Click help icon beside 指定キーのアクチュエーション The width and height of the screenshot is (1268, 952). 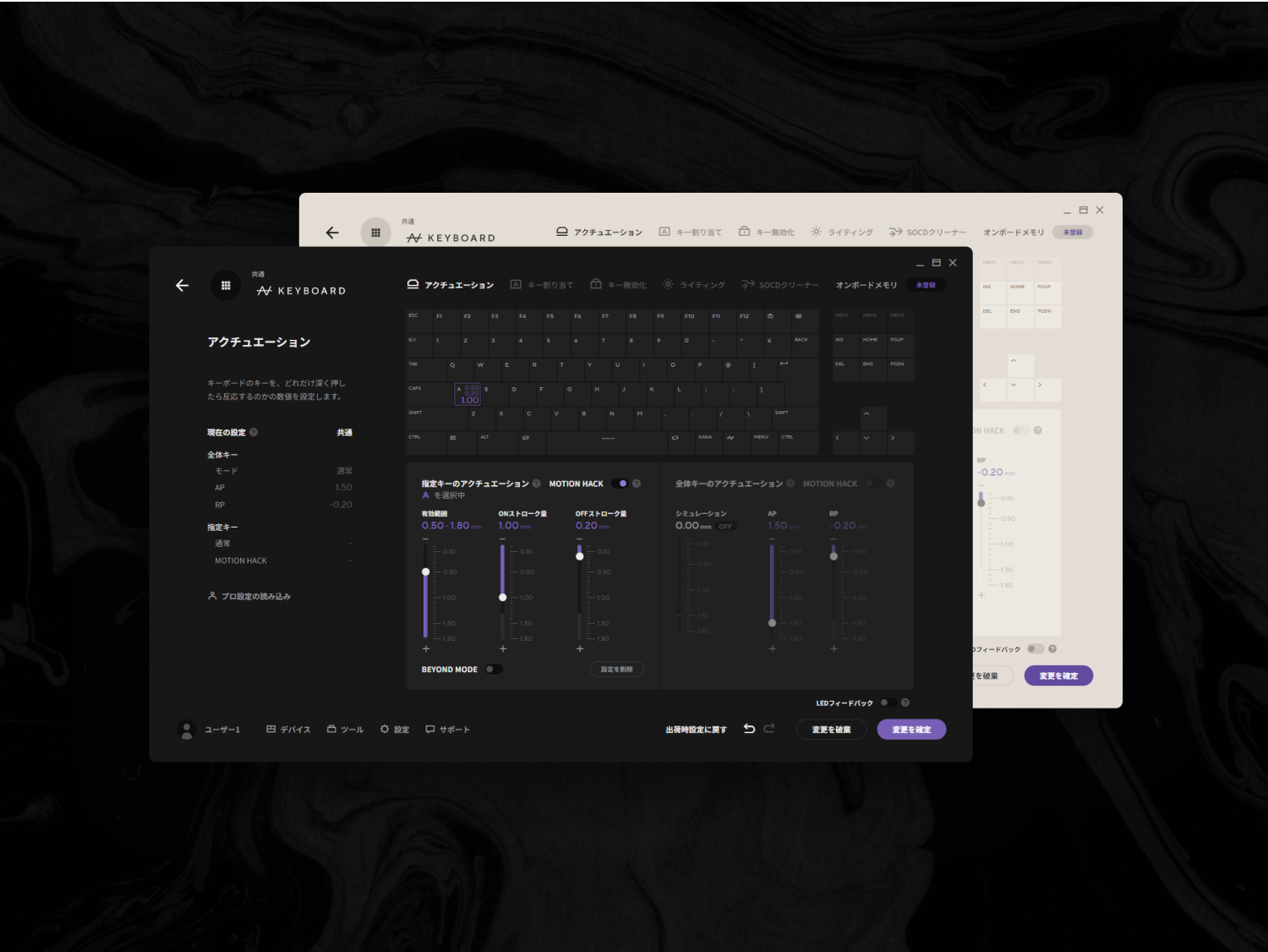(537, 484)
